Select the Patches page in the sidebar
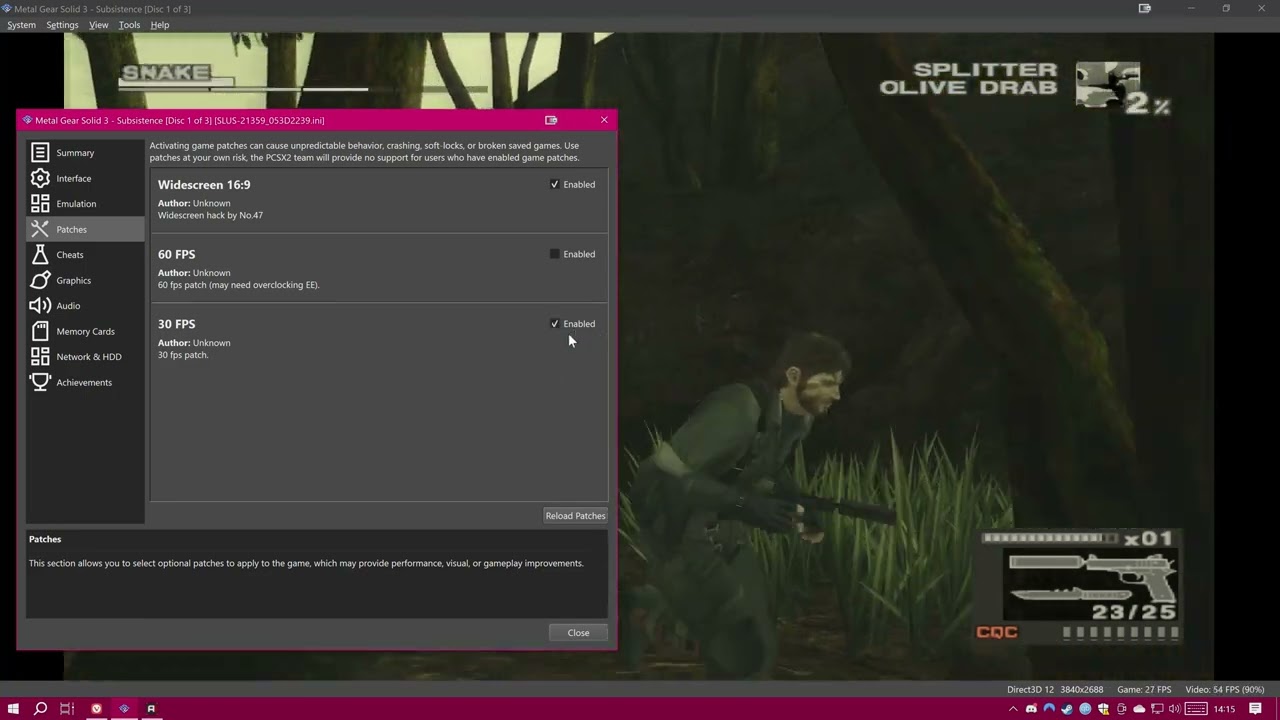 pyautogui.click(x=85, y=229)
